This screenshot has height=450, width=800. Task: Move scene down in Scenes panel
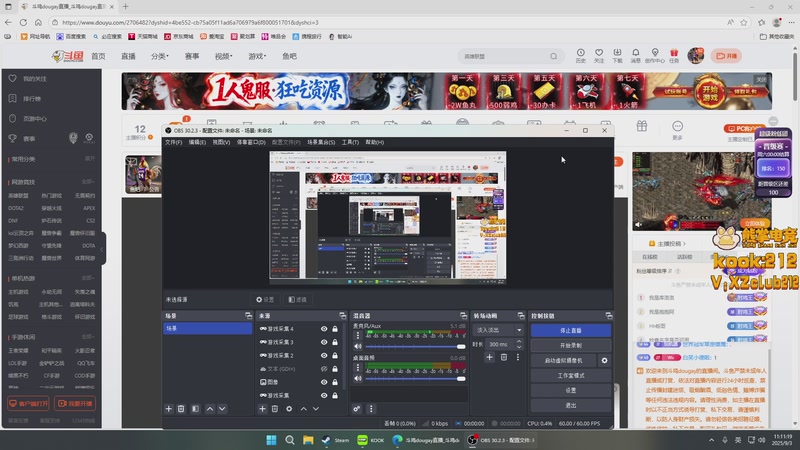pos(222,409)
